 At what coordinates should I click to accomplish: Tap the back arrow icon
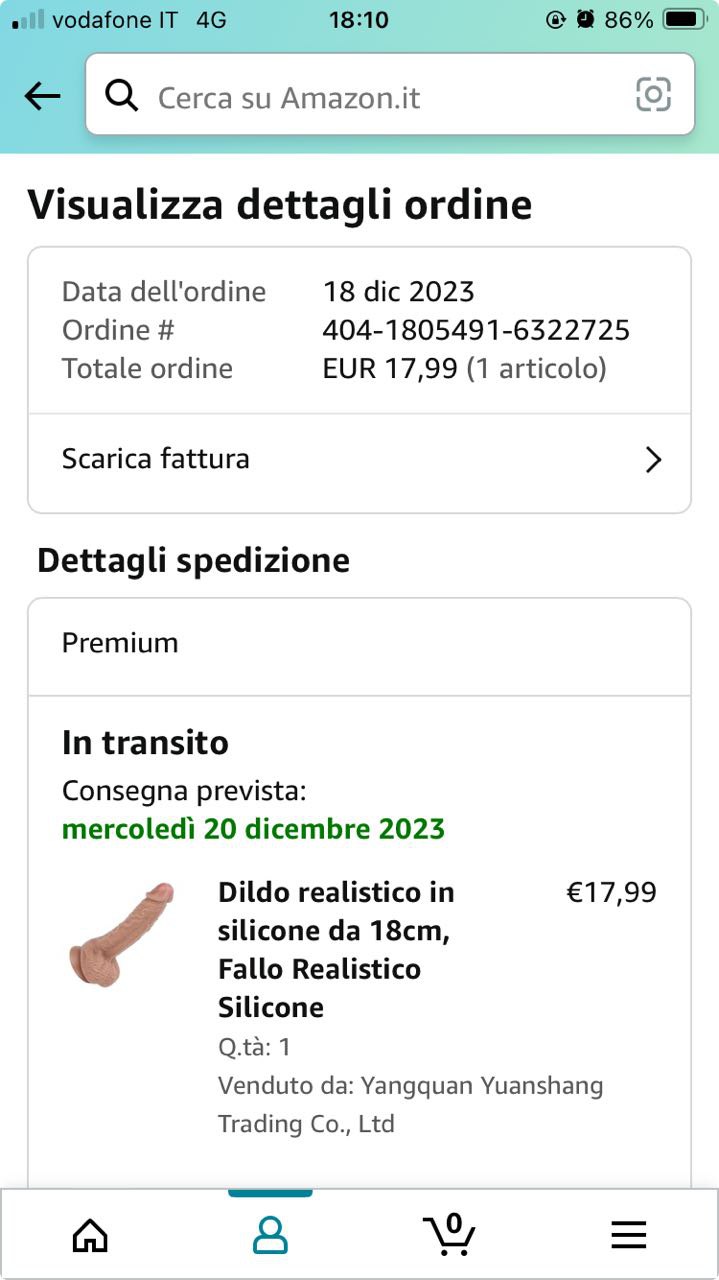[x=42, y=96]
